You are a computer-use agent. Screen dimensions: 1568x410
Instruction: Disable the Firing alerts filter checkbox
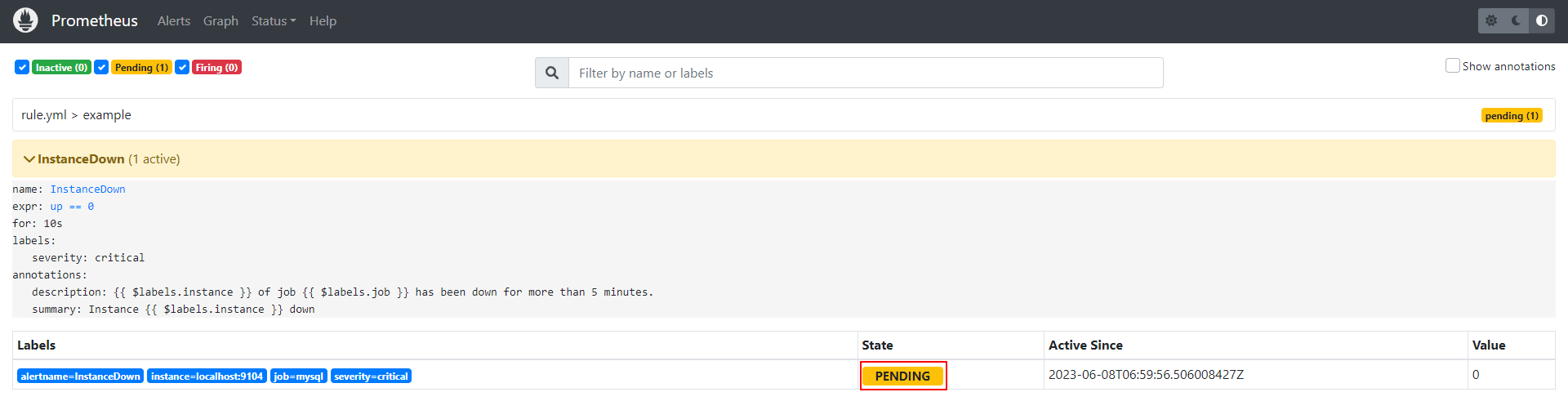point(182,67)
